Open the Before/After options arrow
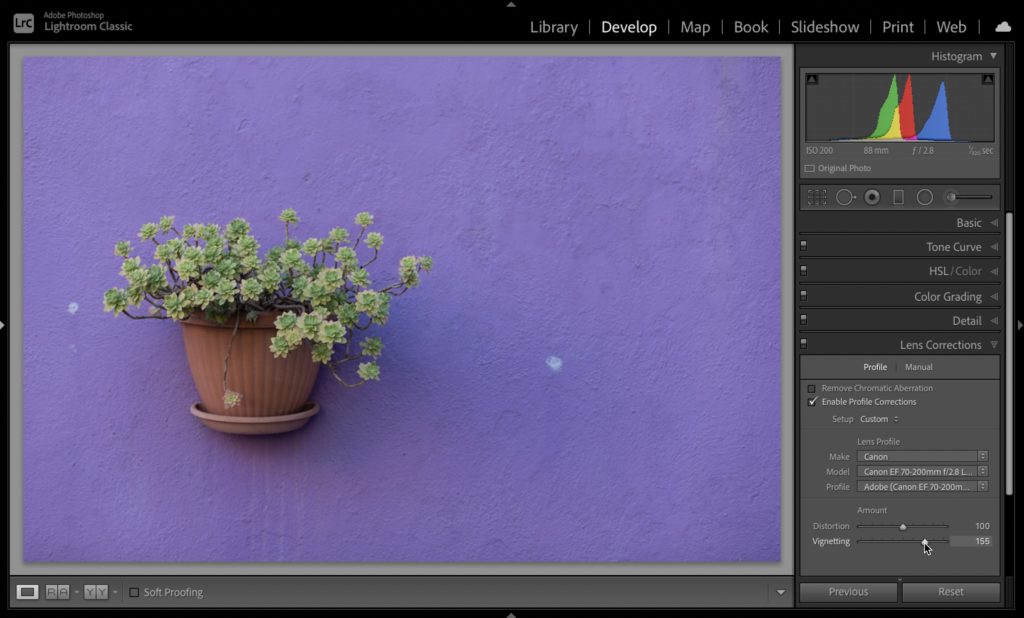The height and width of the screenshot is (618, 1024). [x=115, y=593]
